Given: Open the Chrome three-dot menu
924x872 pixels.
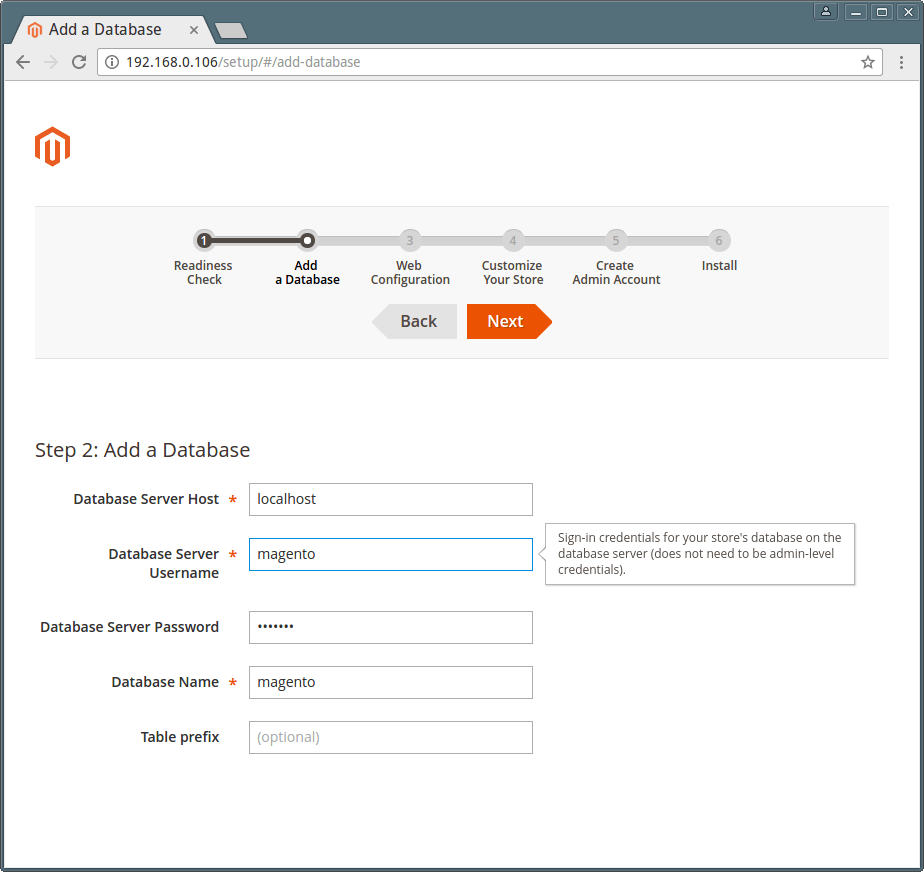Looking at the screenshot, I should tap(901, 62).
